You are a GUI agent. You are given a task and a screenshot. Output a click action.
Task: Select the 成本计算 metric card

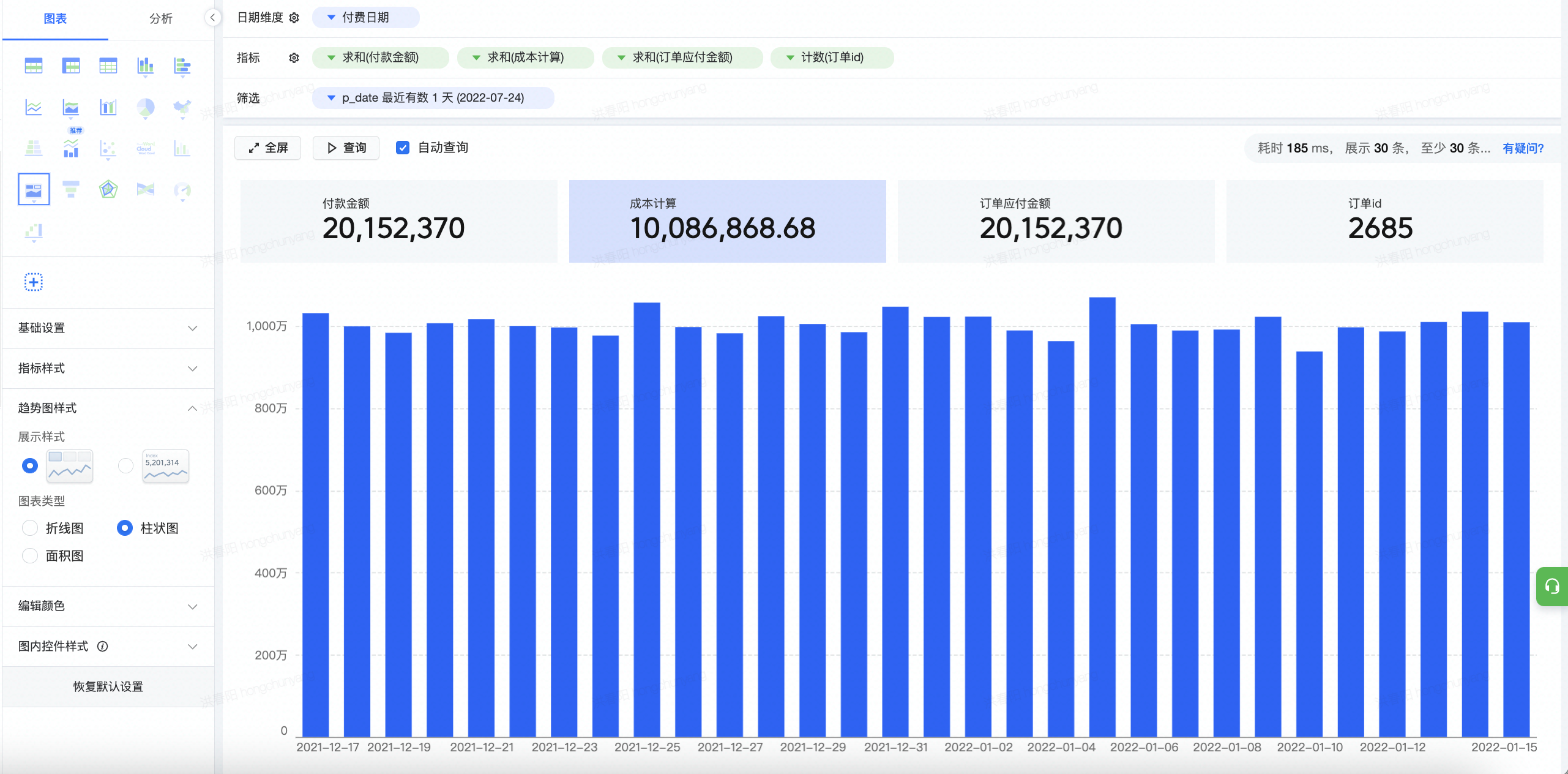(727, 221)
